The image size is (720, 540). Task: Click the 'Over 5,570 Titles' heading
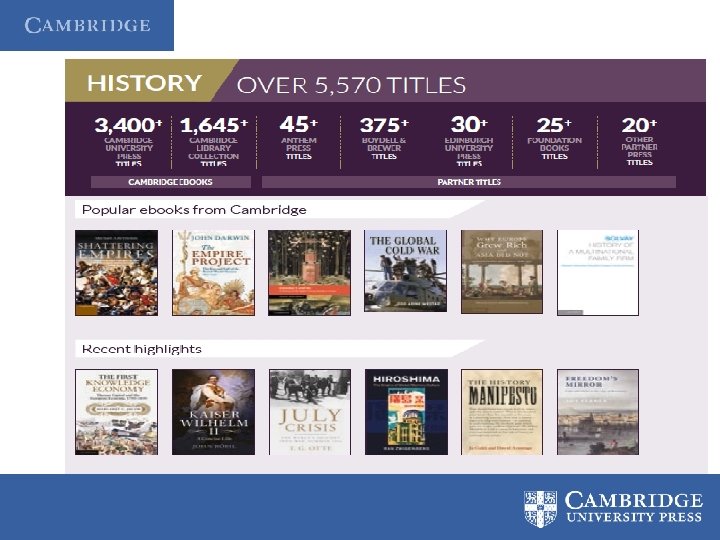(351, 85)
